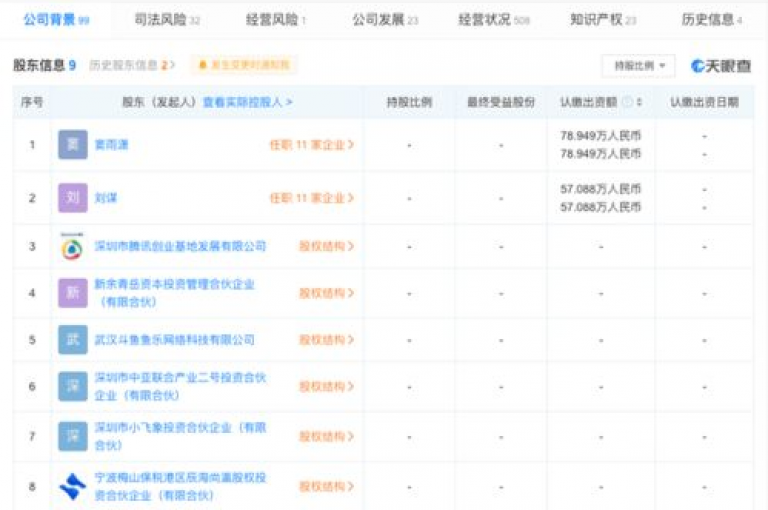This screenshot has width=768, height=510.
Task: Open 宁波梅山保税港区辰海尚瀛股权投资 link
Action: coord(180,486)
